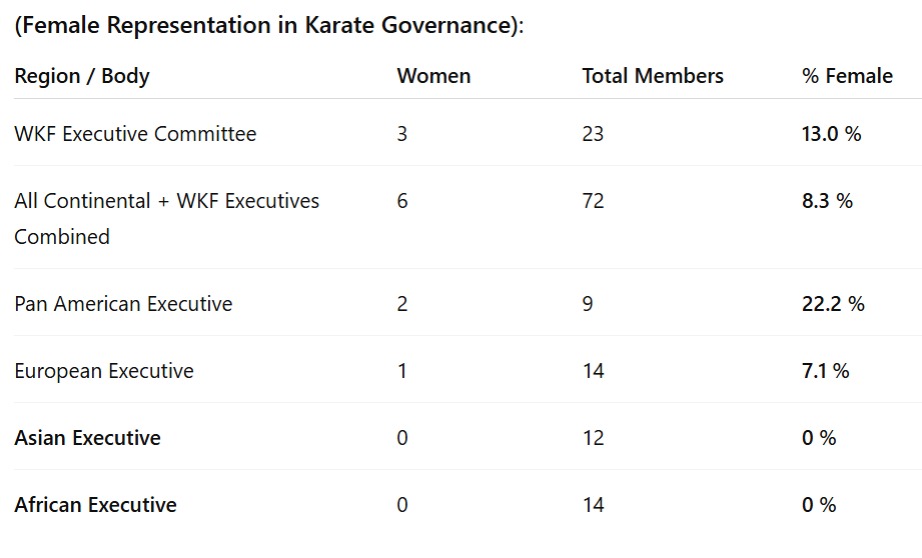
Task: Click the Asian Executive total members 12
Action: 593,438
